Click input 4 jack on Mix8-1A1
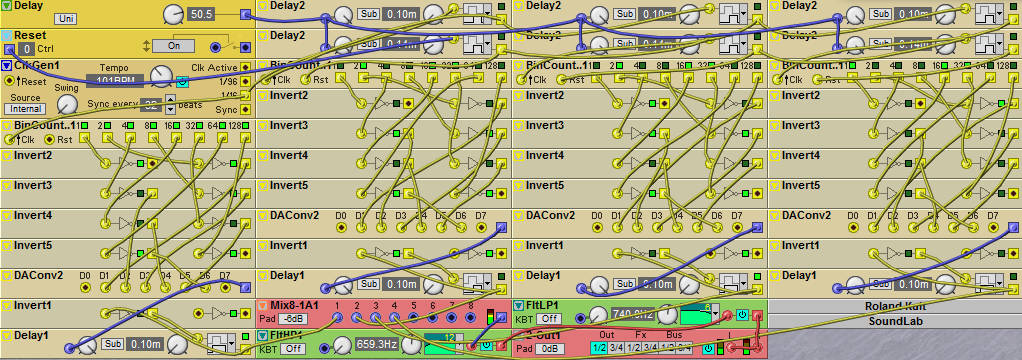Screen dimensions: 1022x360 click(394, 318)
